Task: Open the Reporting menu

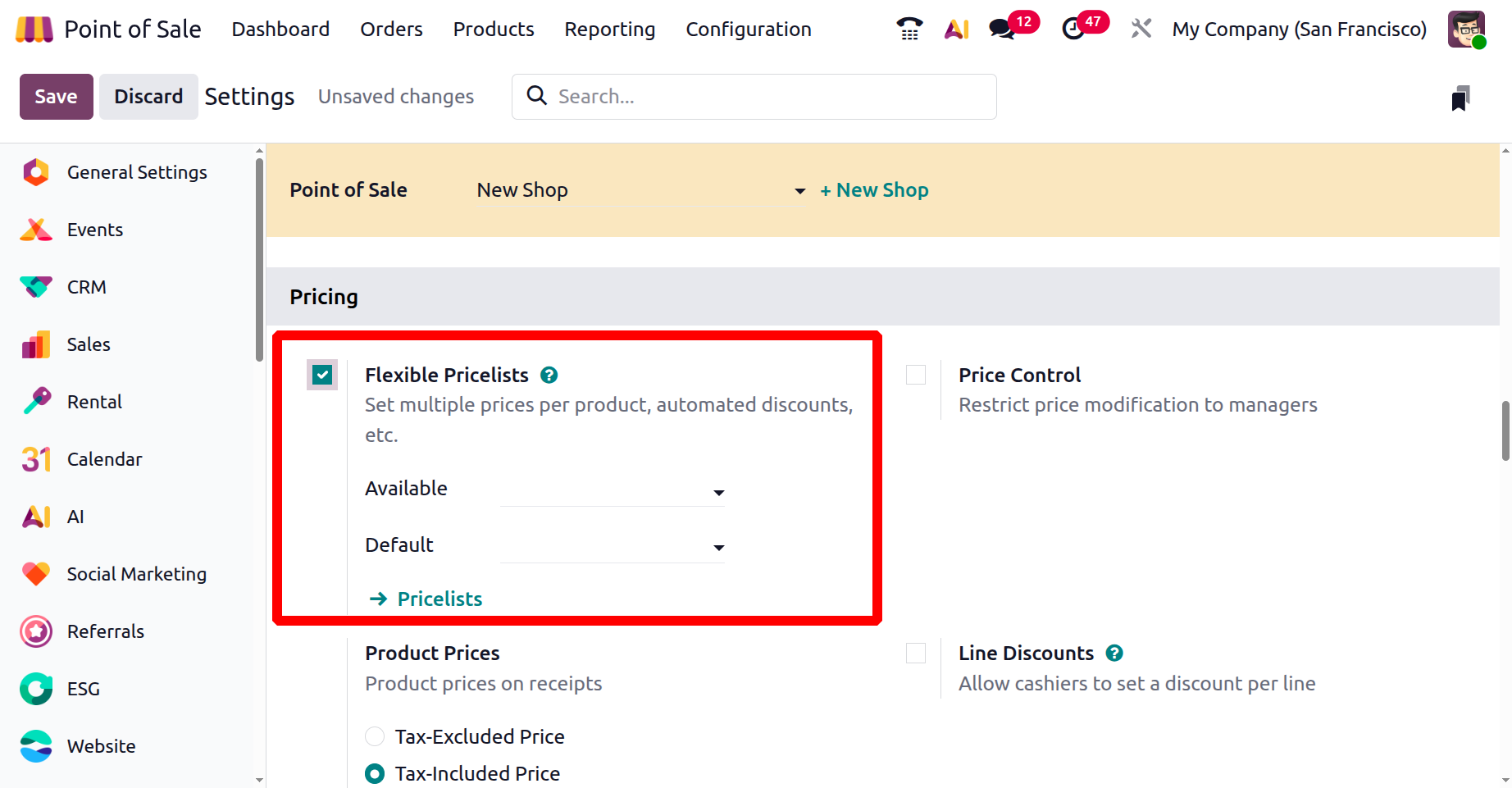Action: point(609,30)
